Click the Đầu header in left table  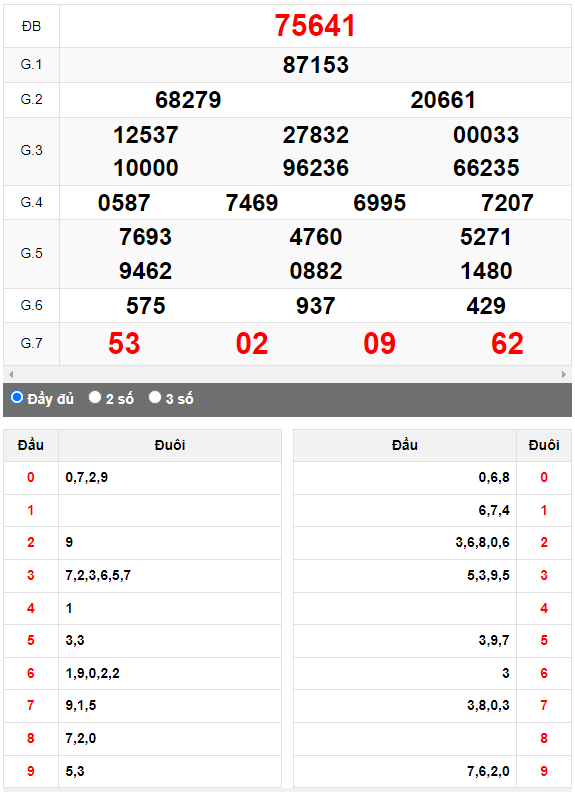(31, 445)
